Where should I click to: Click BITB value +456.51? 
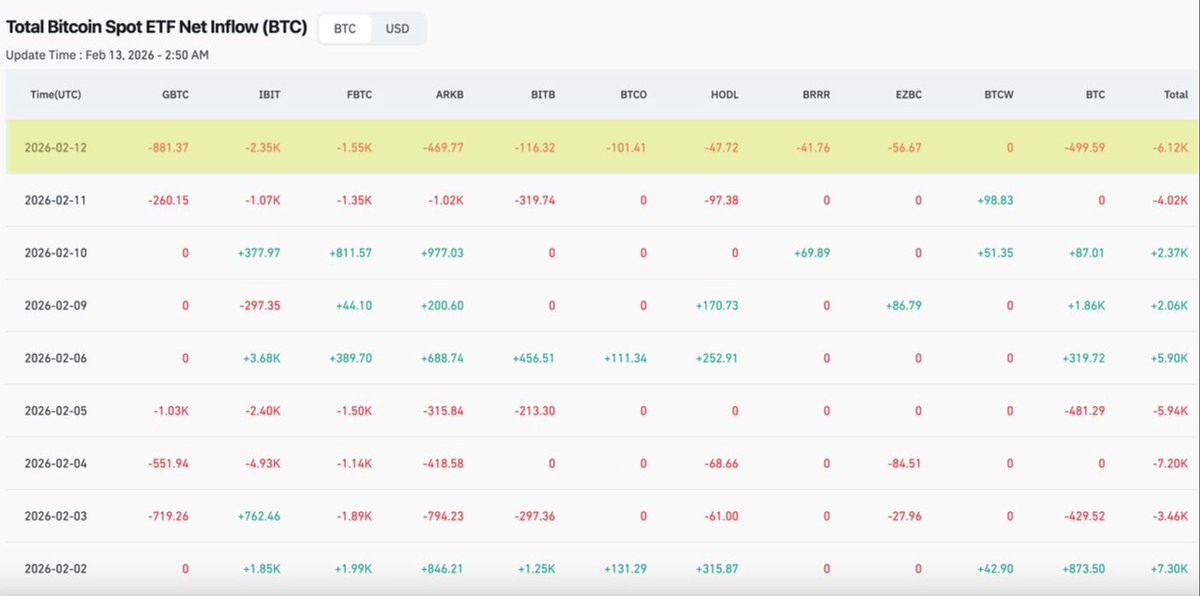(x=534, y=358)
